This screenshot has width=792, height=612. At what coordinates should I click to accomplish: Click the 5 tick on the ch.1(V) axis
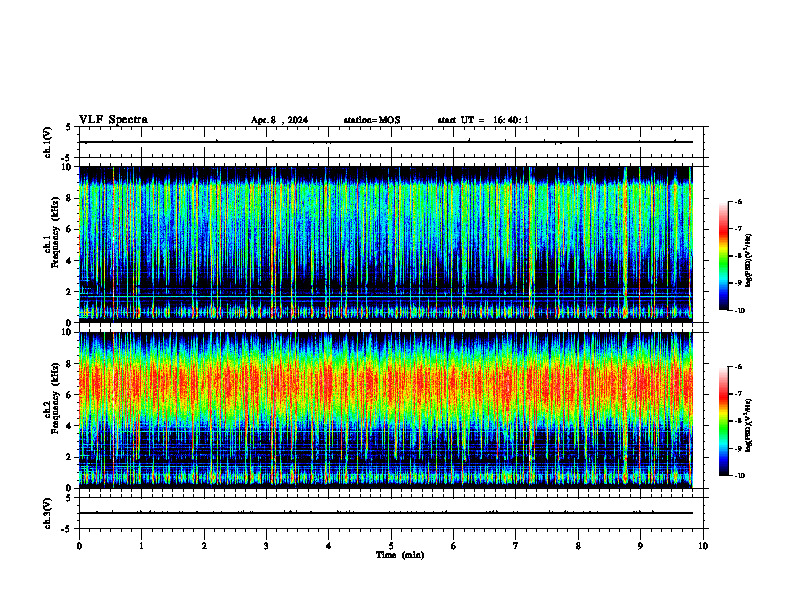(x=70, y=127)
